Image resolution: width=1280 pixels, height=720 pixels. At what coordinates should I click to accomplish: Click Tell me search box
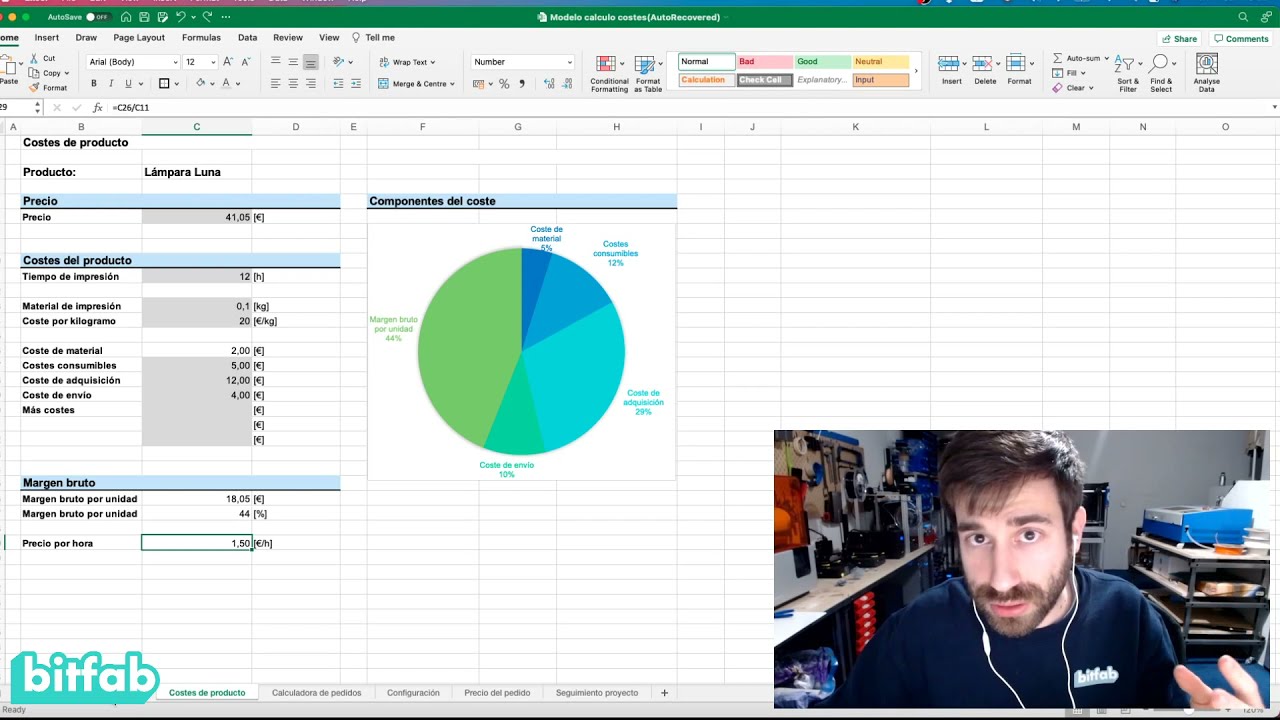(373, 38)
